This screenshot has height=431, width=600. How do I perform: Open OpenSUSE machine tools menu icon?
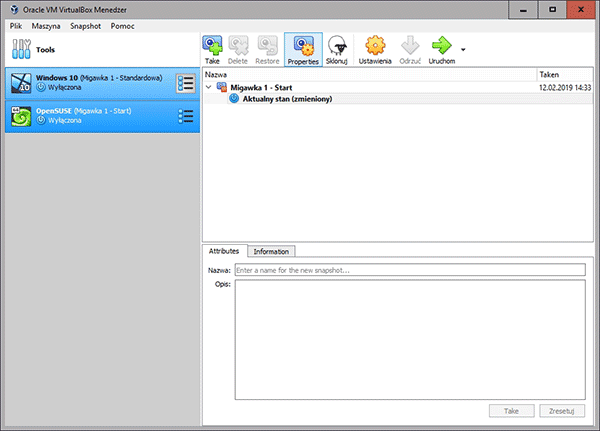186,116
